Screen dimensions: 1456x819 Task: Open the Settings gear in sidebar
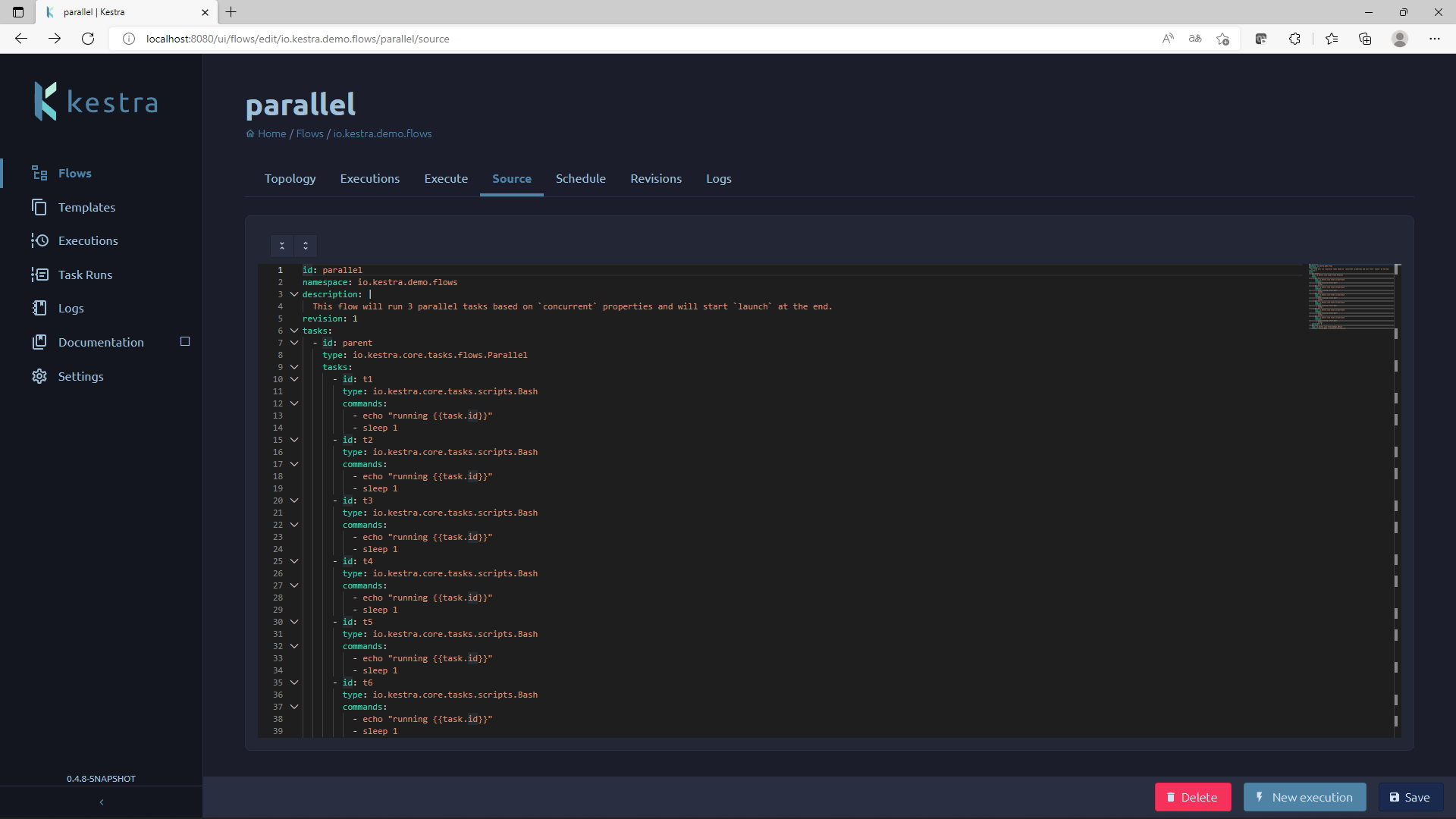[x=39, y=376]
